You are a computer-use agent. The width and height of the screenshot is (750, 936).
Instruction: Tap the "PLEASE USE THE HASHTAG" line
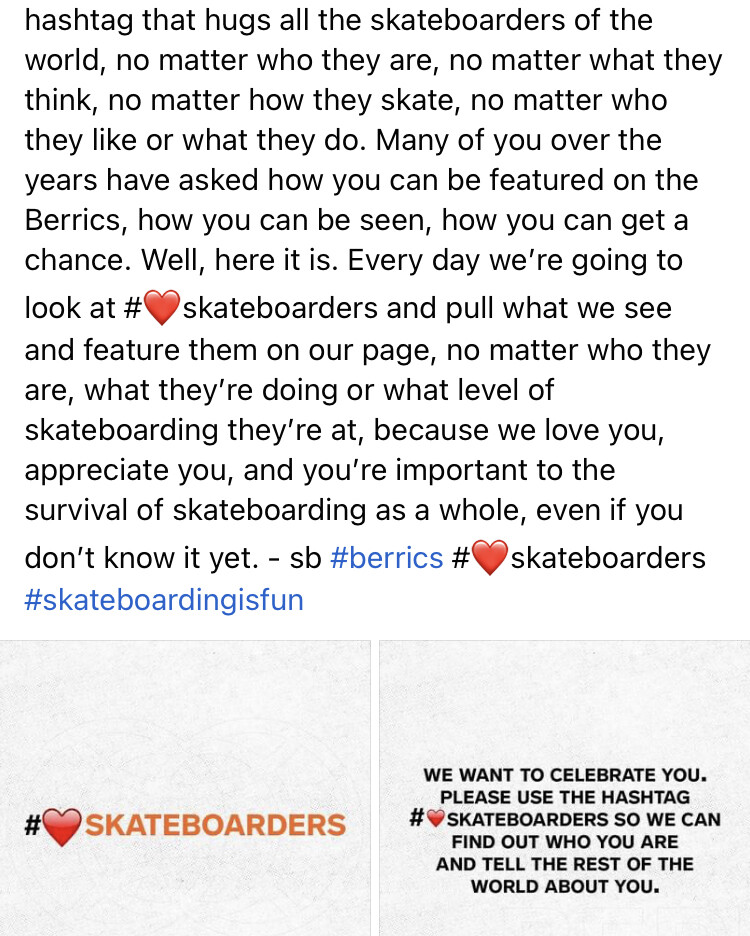565,797
